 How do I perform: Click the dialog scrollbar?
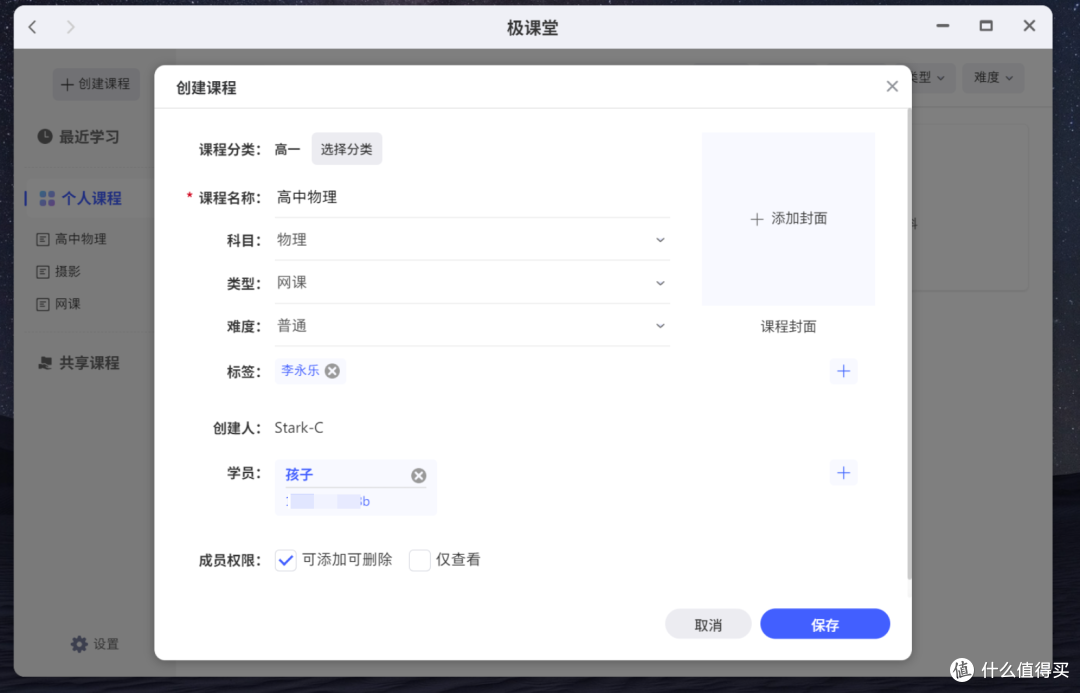pos(909,344)
